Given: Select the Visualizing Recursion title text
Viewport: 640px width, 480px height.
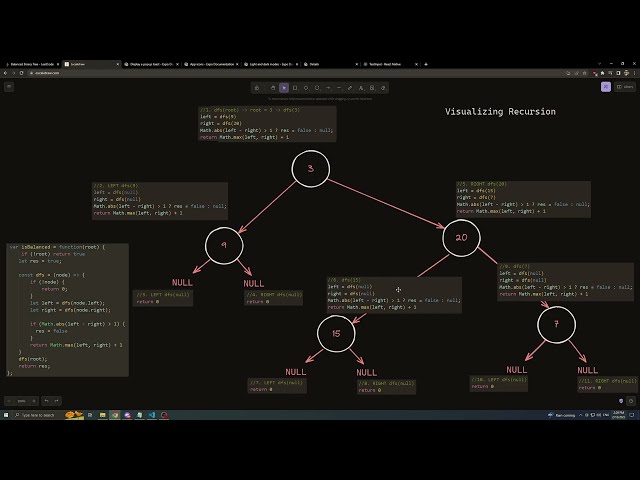Looking at the screenshot, I should pyautogui.click(x=500, y=112).
